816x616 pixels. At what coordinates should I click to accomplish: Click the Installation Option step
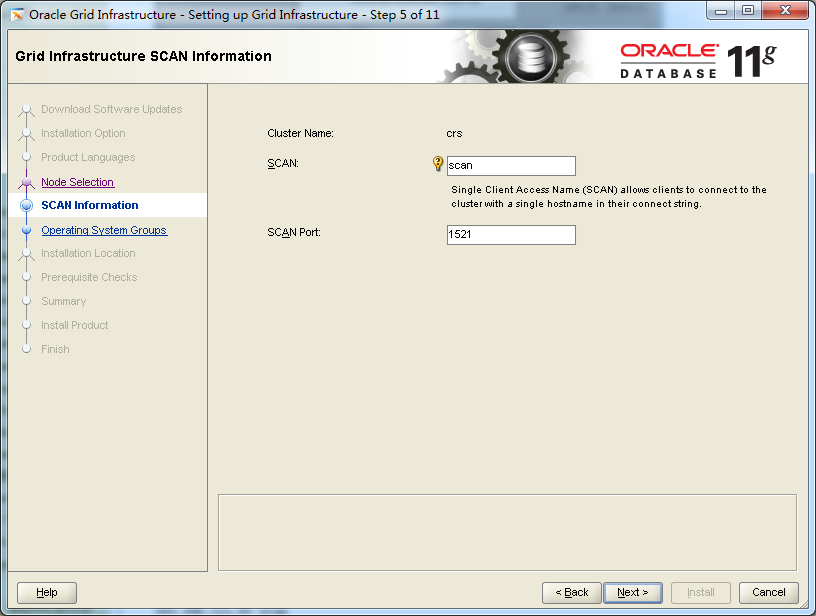click(x=83, y=133)
